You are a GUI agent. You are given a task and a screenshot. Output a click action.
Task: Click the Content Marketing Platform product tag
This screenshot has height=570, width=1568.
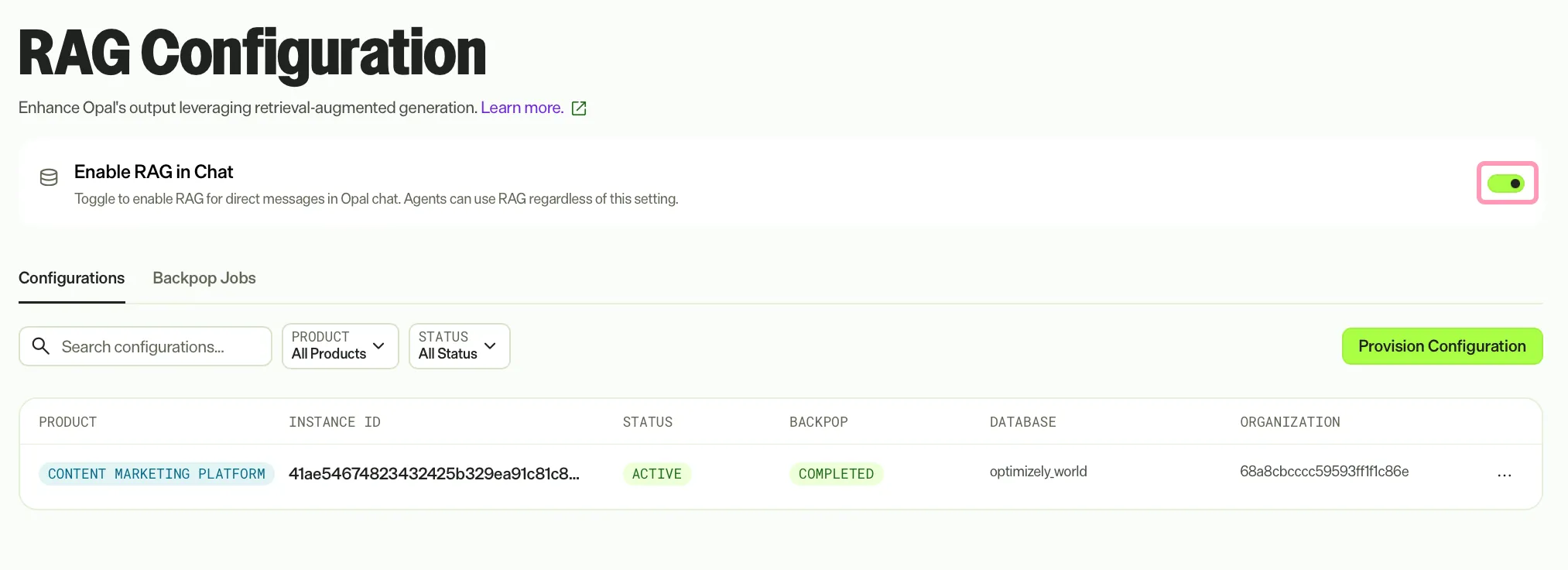(156, 474)
